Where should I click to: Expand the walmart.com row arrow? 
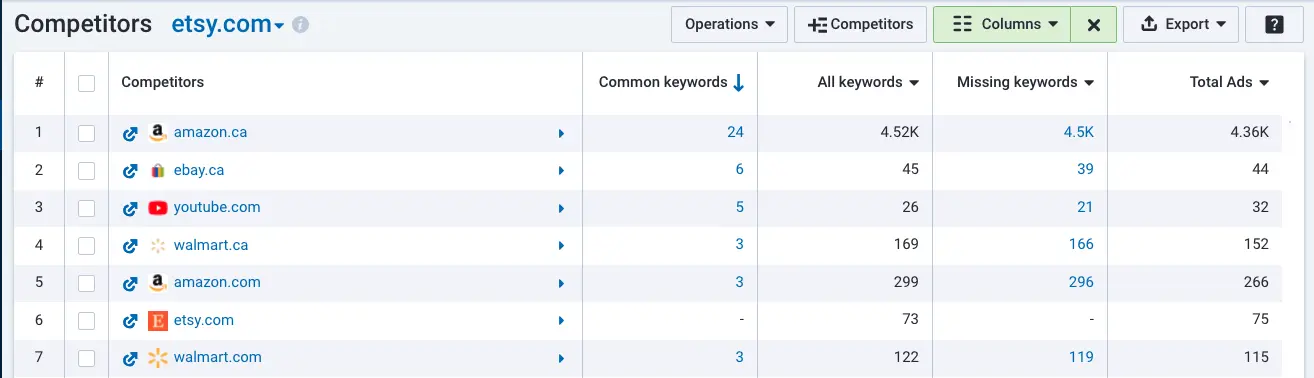(x=562, y=358)
